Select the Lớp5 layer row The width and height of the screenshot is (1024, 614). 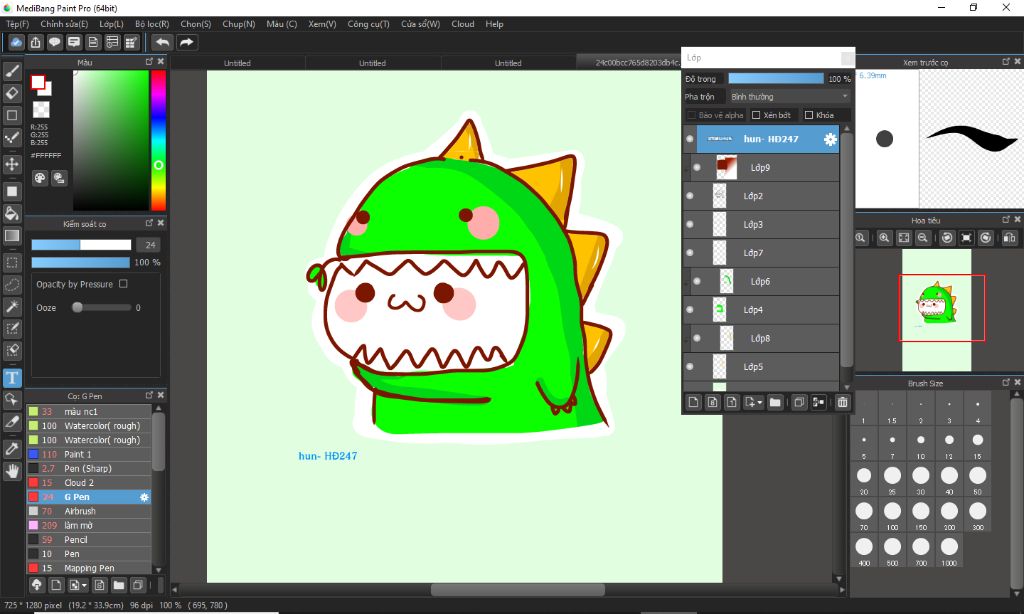pyautogui.click(x=761, y=366)
